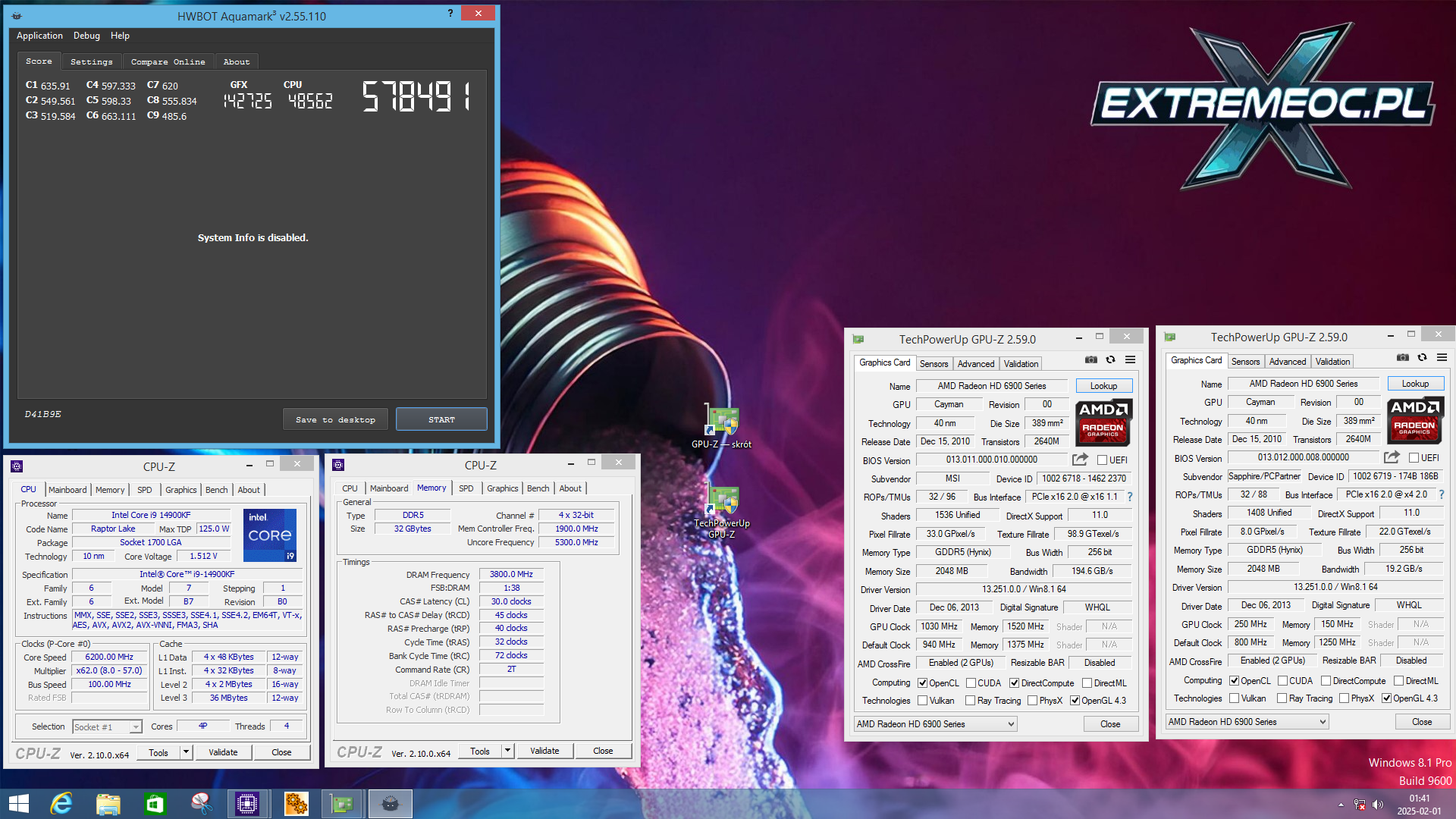Viewport: 1456px width, 819px height.
Task: Toggle UEFI checkbox in right GPU-Z
Action: click(1414, 458)
